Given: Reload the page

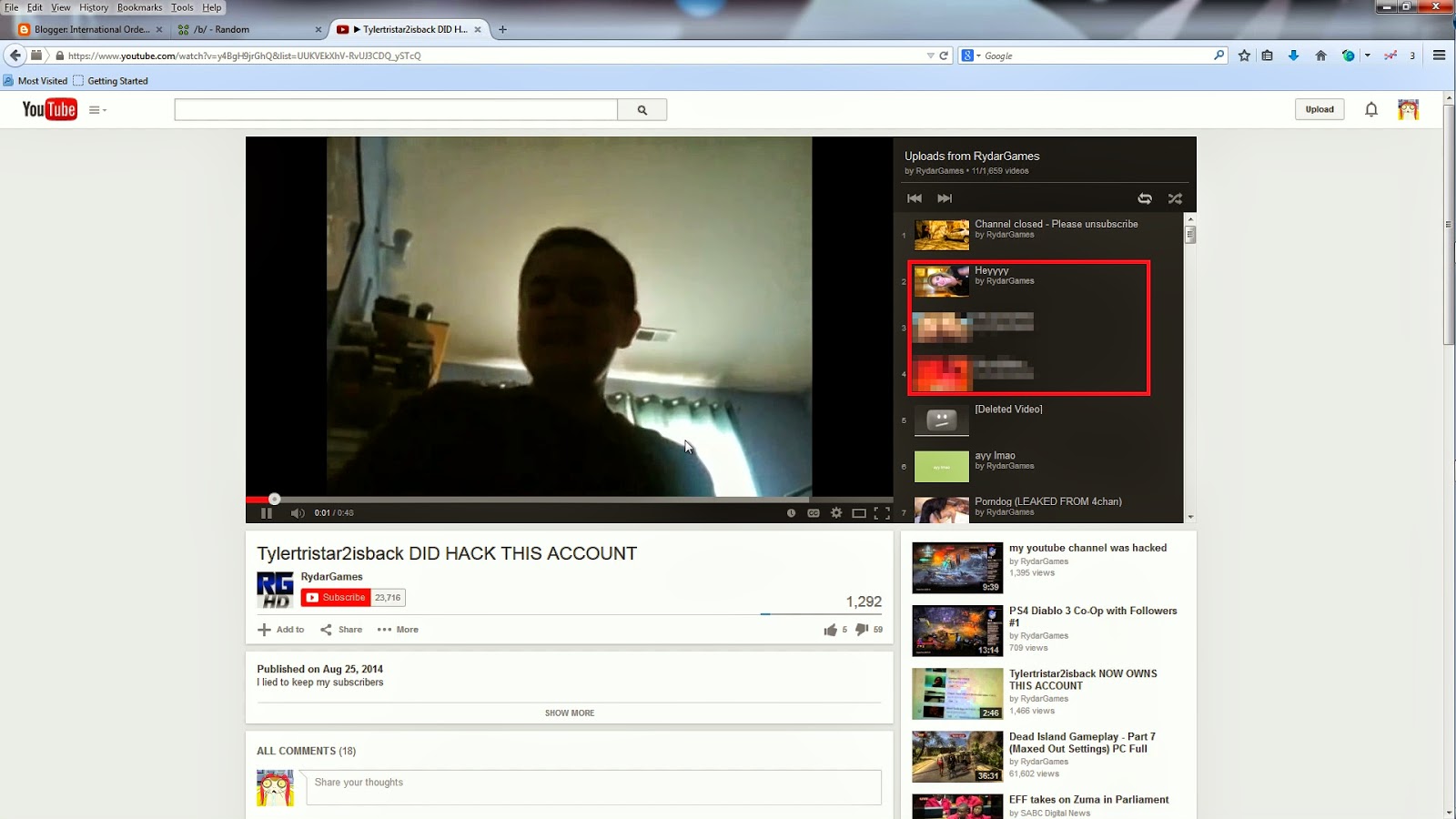Looking at the screenshot, I should (944, 56).
